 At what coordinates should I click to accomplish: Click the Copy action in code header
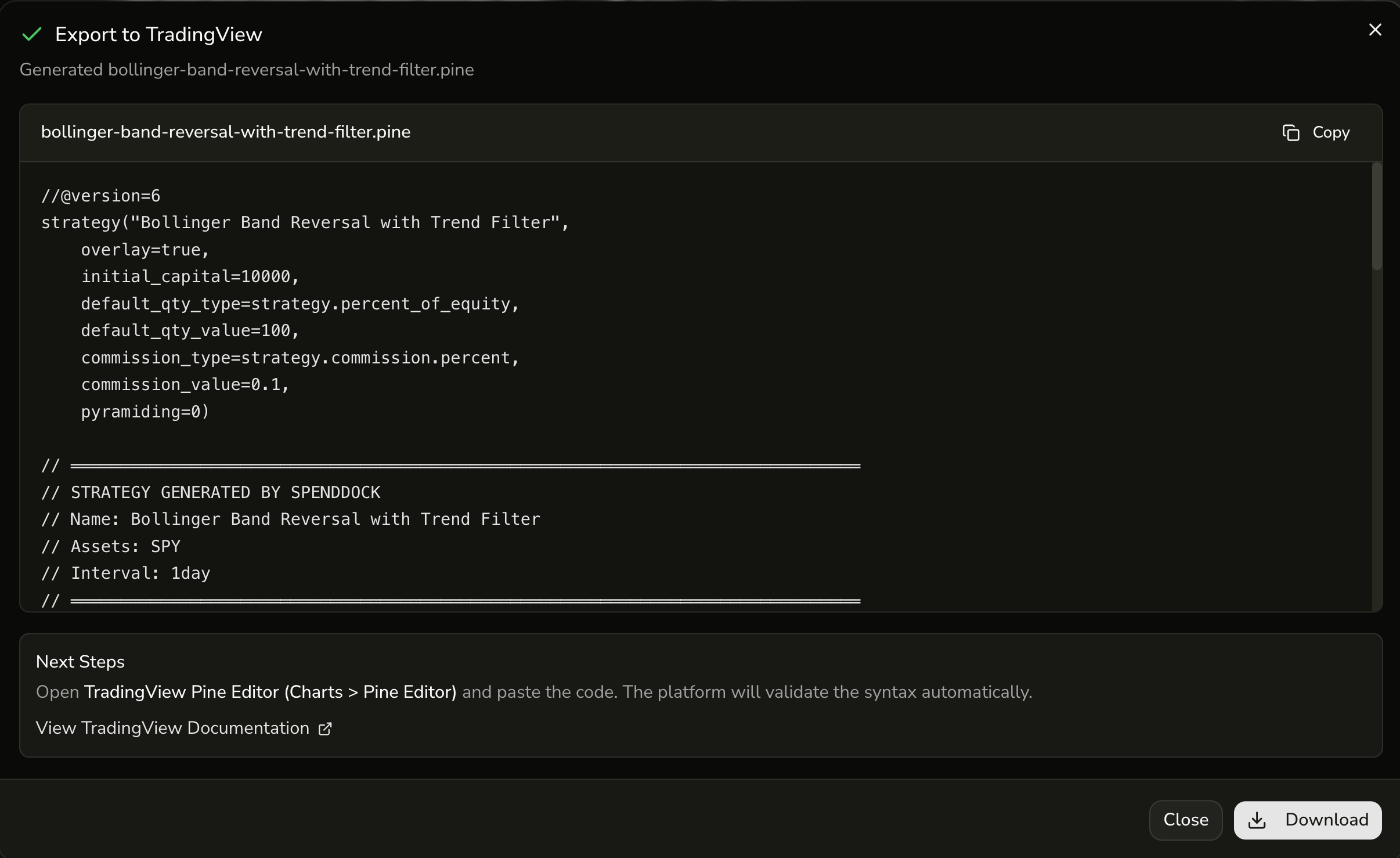point(1330,132)
